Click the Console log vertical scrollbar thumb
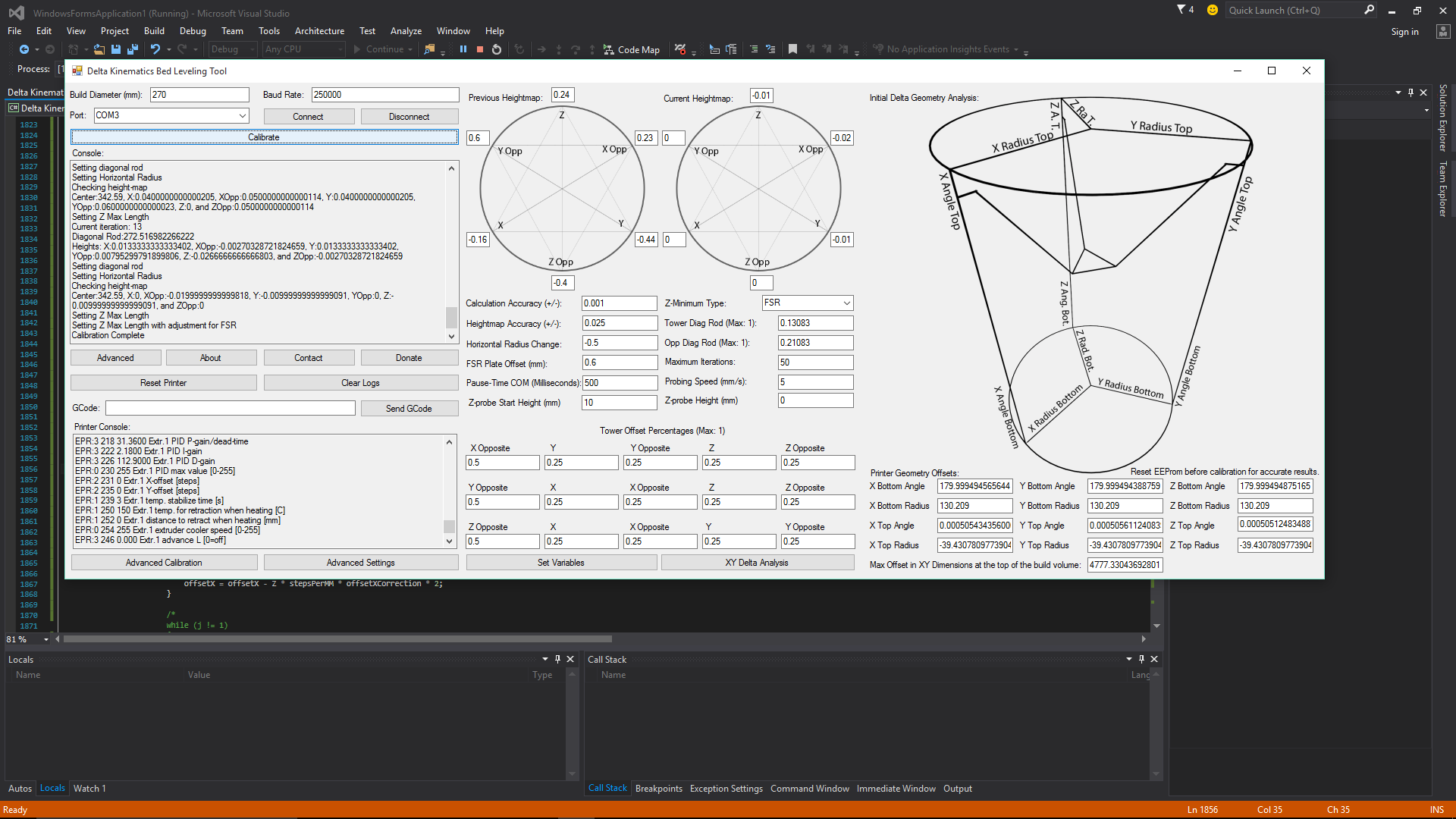 pos(451,316)
